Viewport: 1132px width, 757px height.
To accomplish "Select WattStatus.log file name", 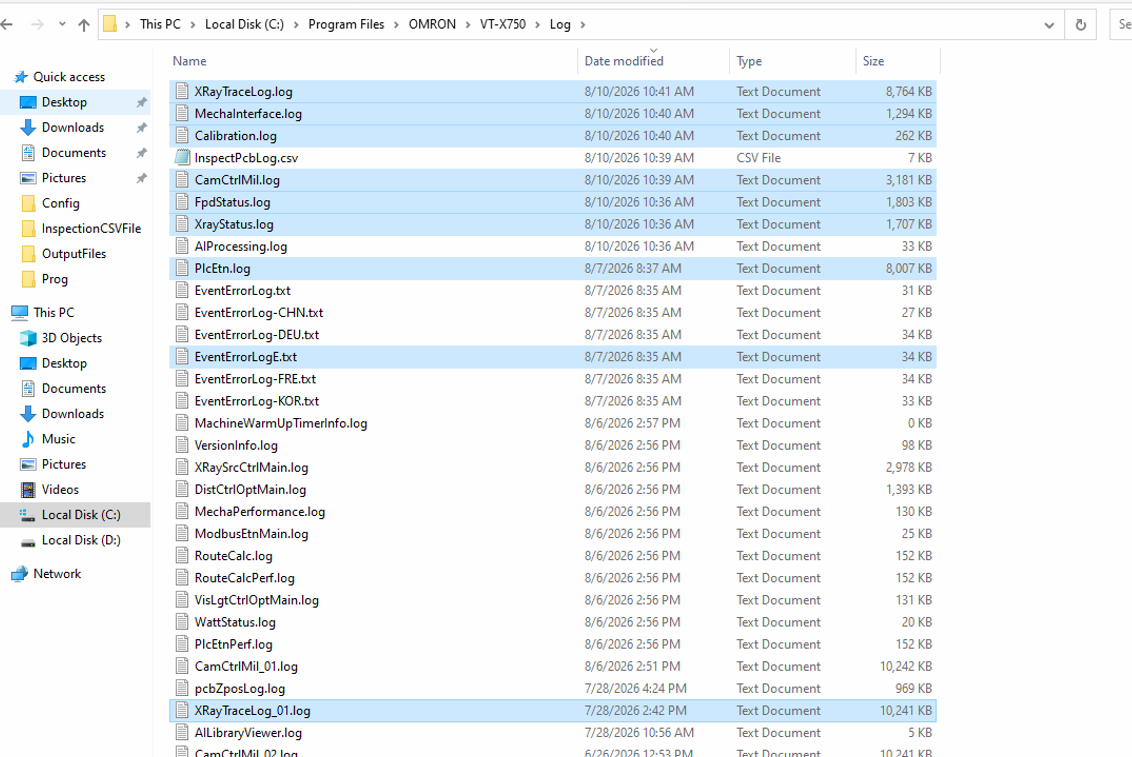I will pos(235,622).
